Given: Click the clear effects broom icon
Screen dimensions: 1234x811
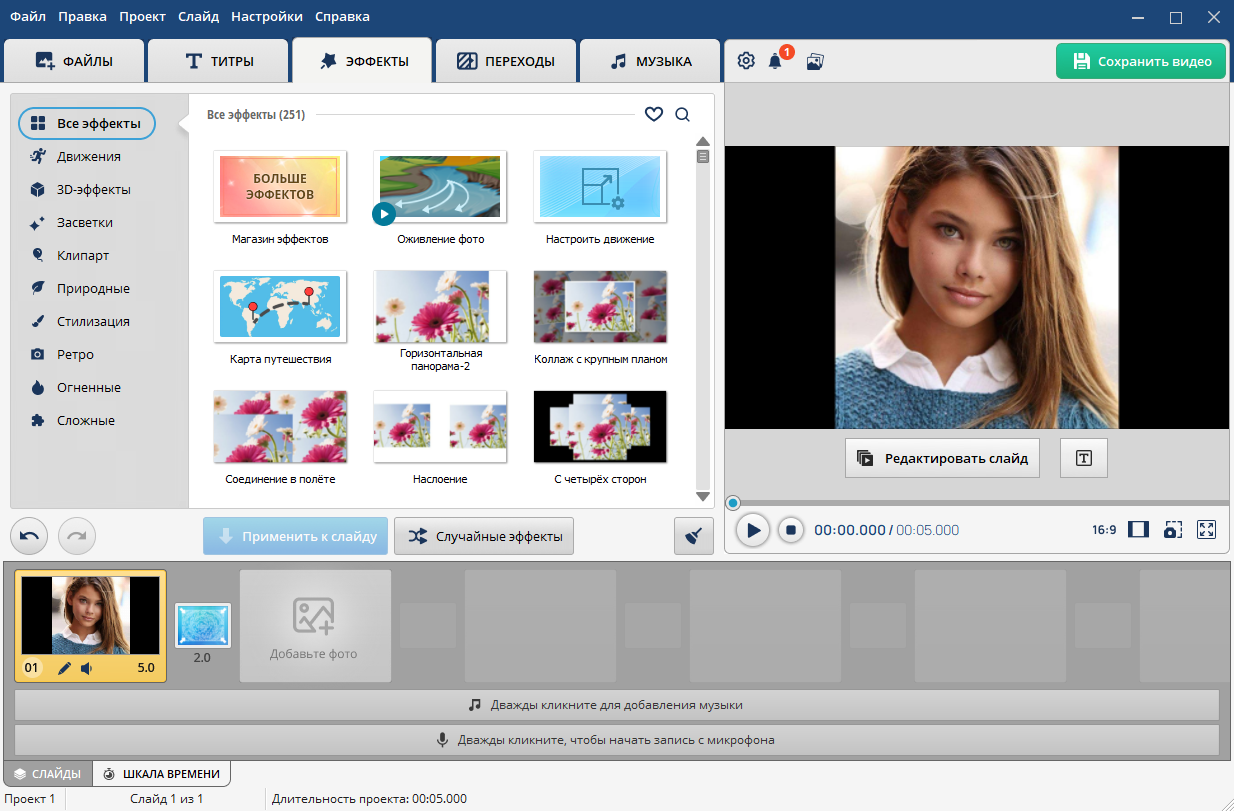Looking at the screenshot, I should pyautogui.click(x=693, y=536).
